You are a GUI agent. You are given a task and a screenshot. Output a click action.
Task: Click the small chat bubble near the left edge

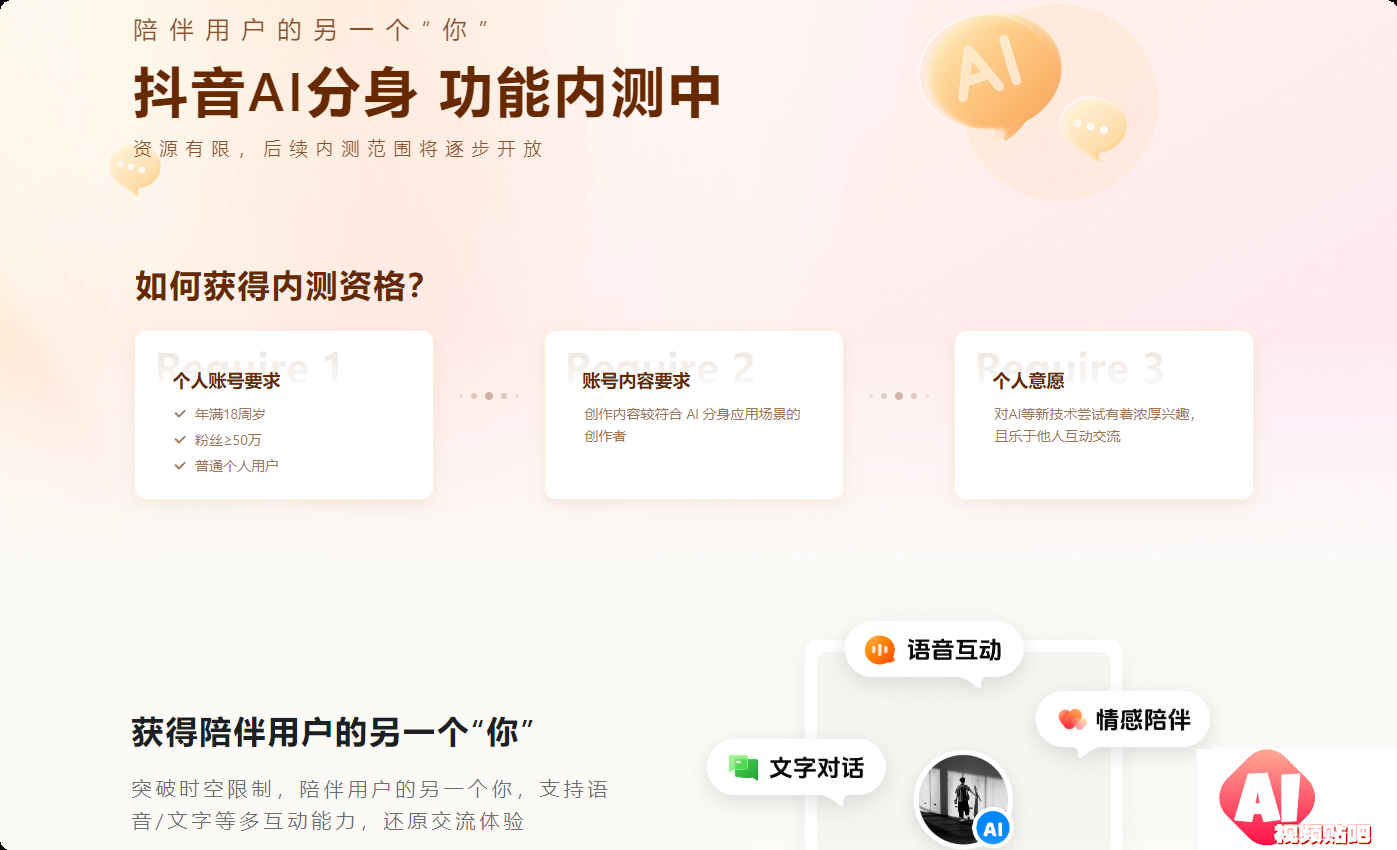134,170
